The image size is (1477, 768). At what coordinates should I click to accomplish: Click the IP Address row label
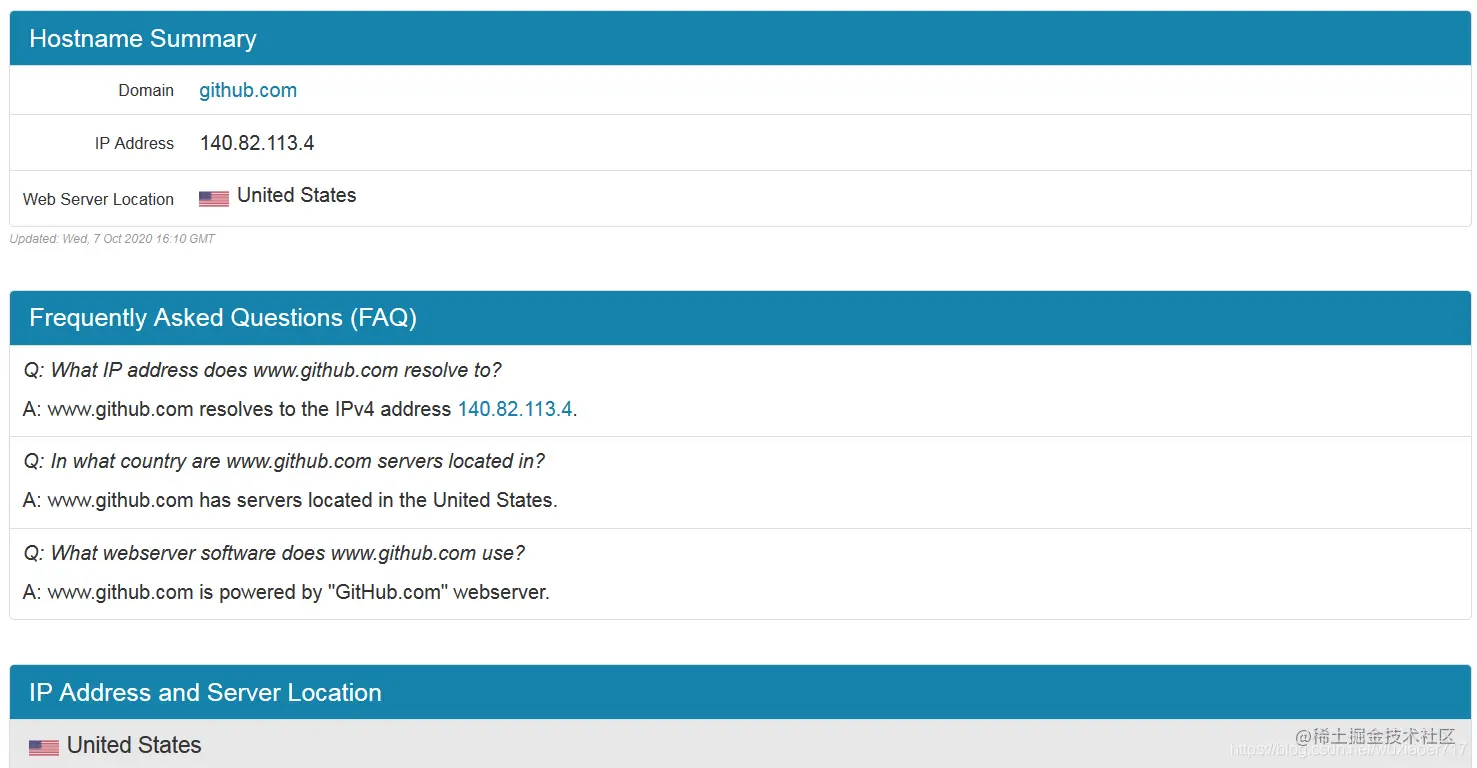[x=134, y=143]
